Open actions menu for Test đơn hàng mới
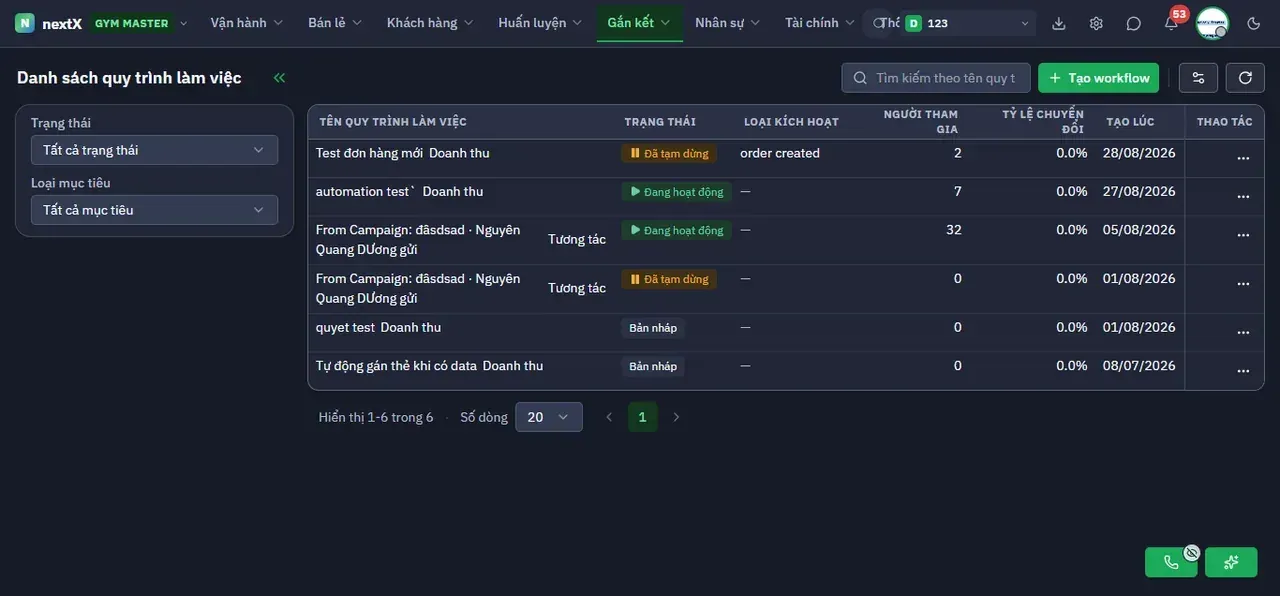 1243,158
